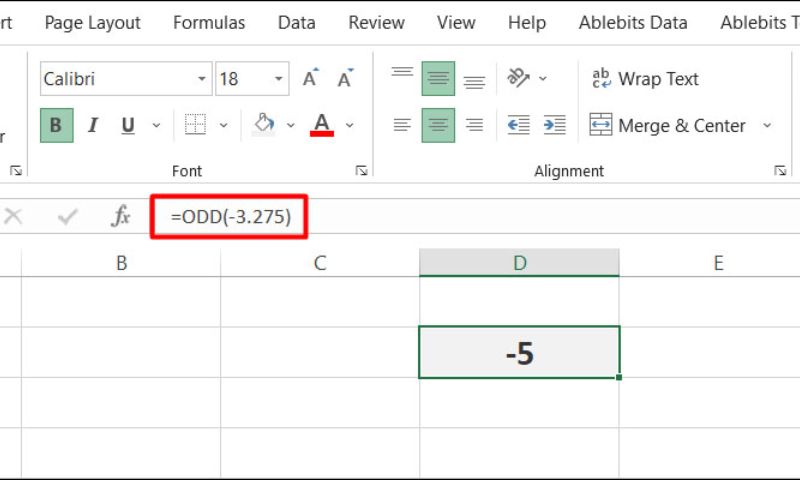The height and width of the screenshot is (480, 800).
Task: Open font color dropdown arrow
Action: point(349,125)
